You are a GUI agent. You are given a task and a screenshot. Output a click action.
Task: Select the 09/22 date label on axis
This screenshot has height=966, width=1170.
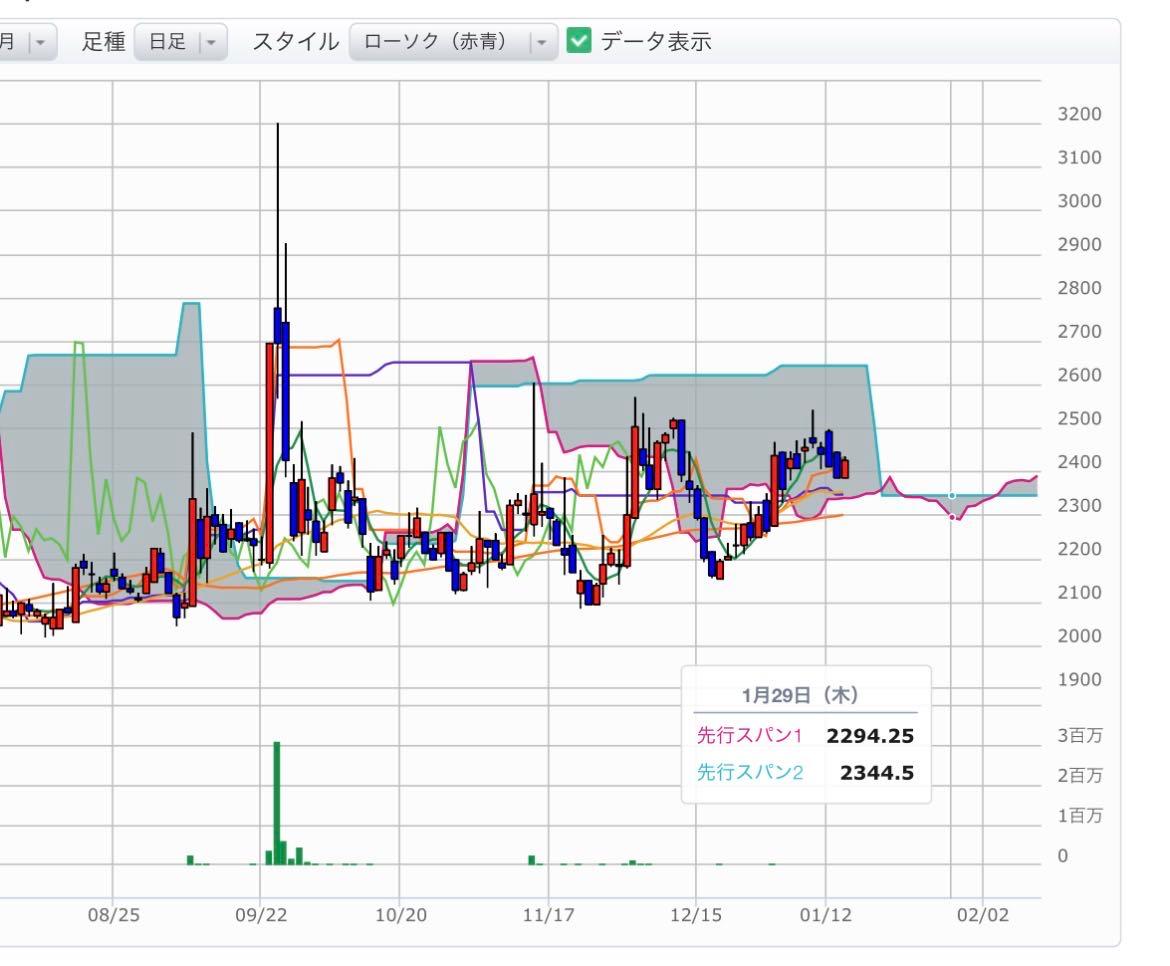260,915
